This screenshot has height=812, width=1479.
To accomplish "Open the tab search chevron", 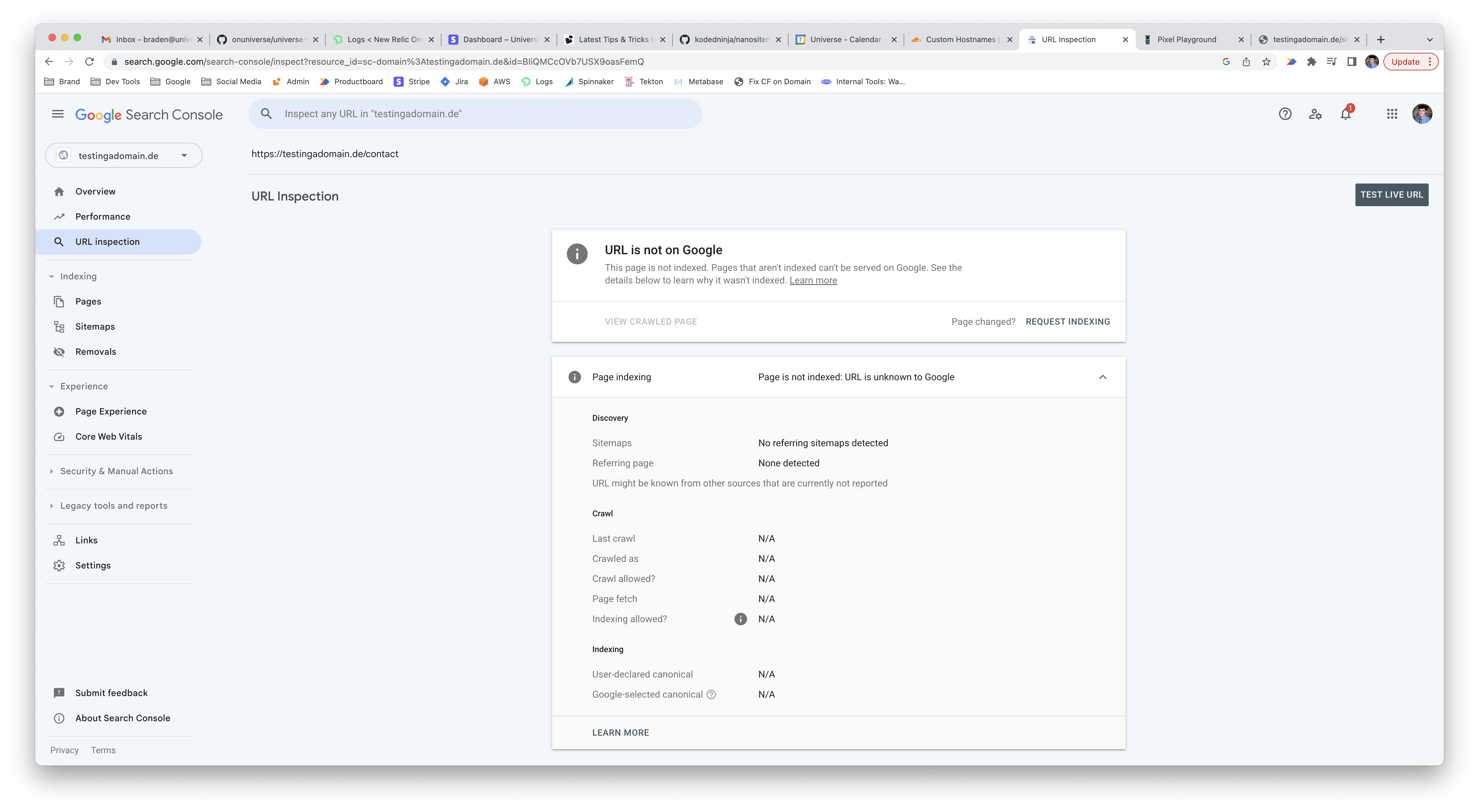I will 1430,40.
